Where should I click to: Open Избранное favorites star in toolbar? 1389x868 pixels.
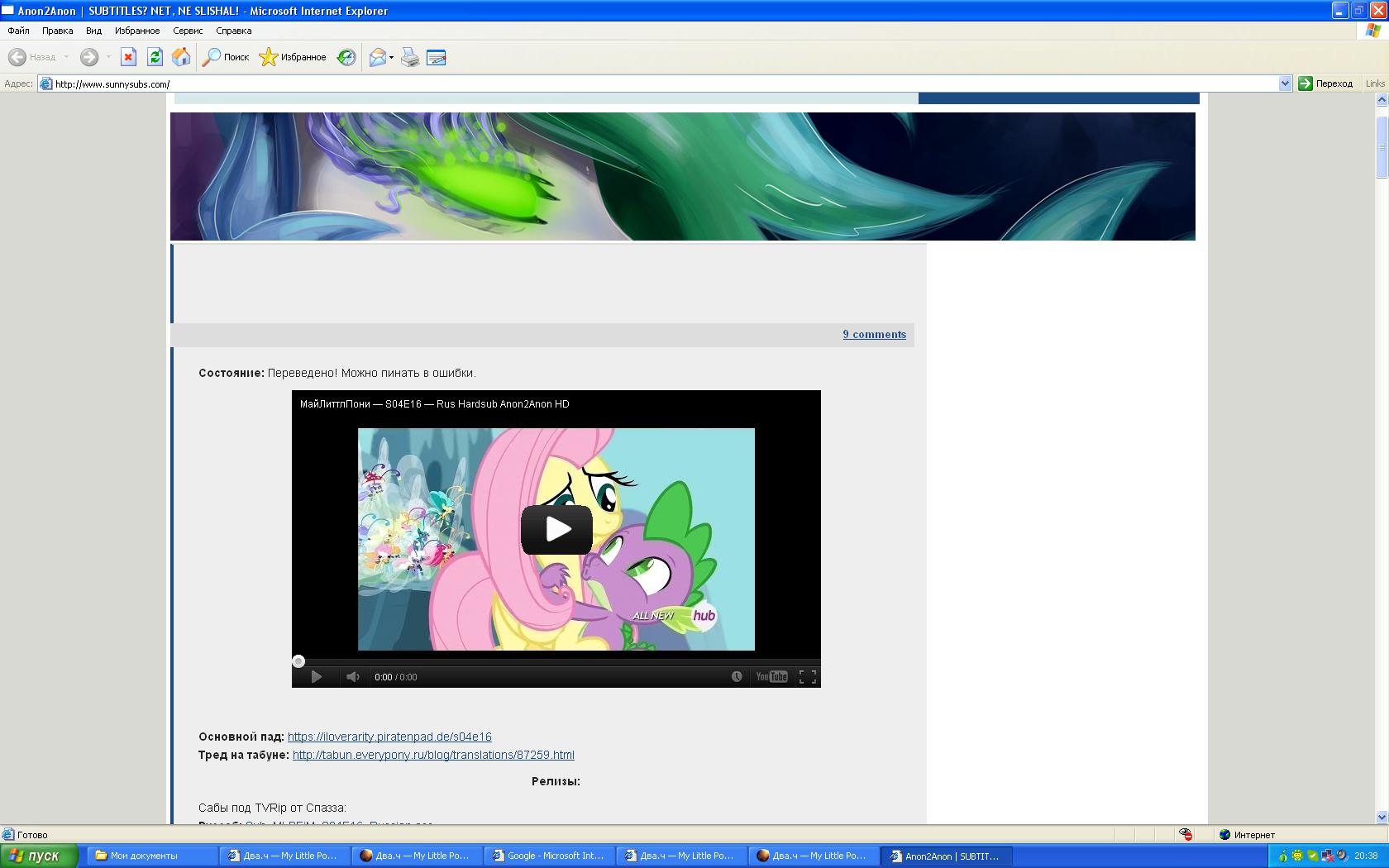pos(293,57)
